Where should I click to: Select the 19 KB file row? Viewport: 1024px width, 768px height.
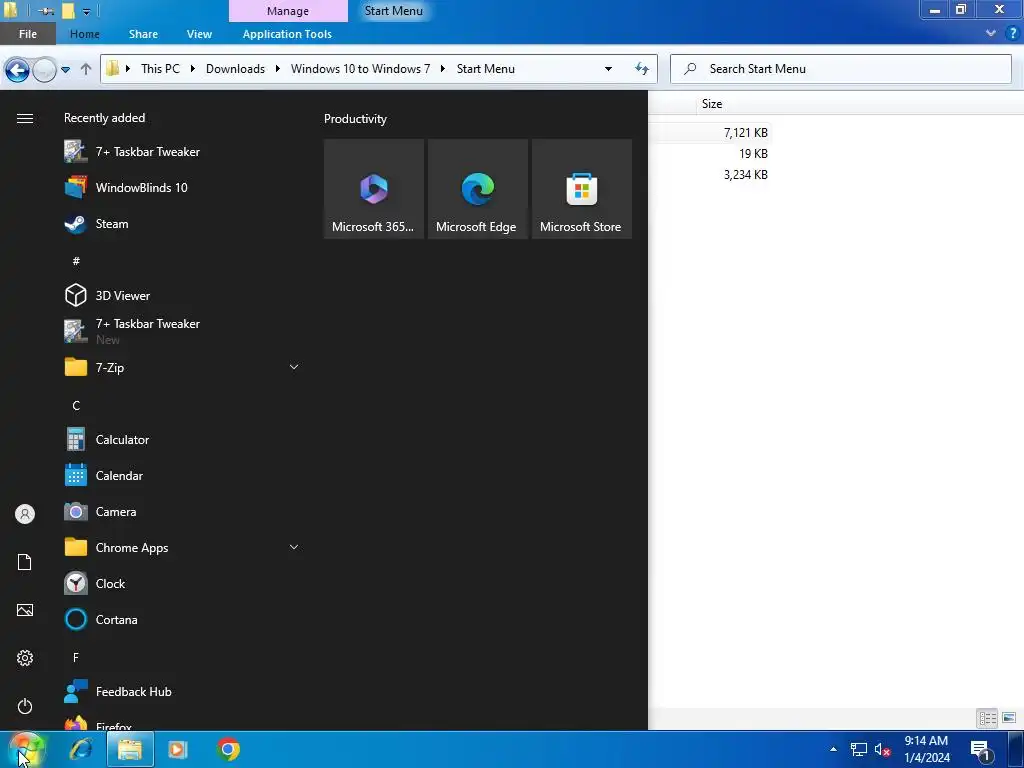(x=711, y=153)
